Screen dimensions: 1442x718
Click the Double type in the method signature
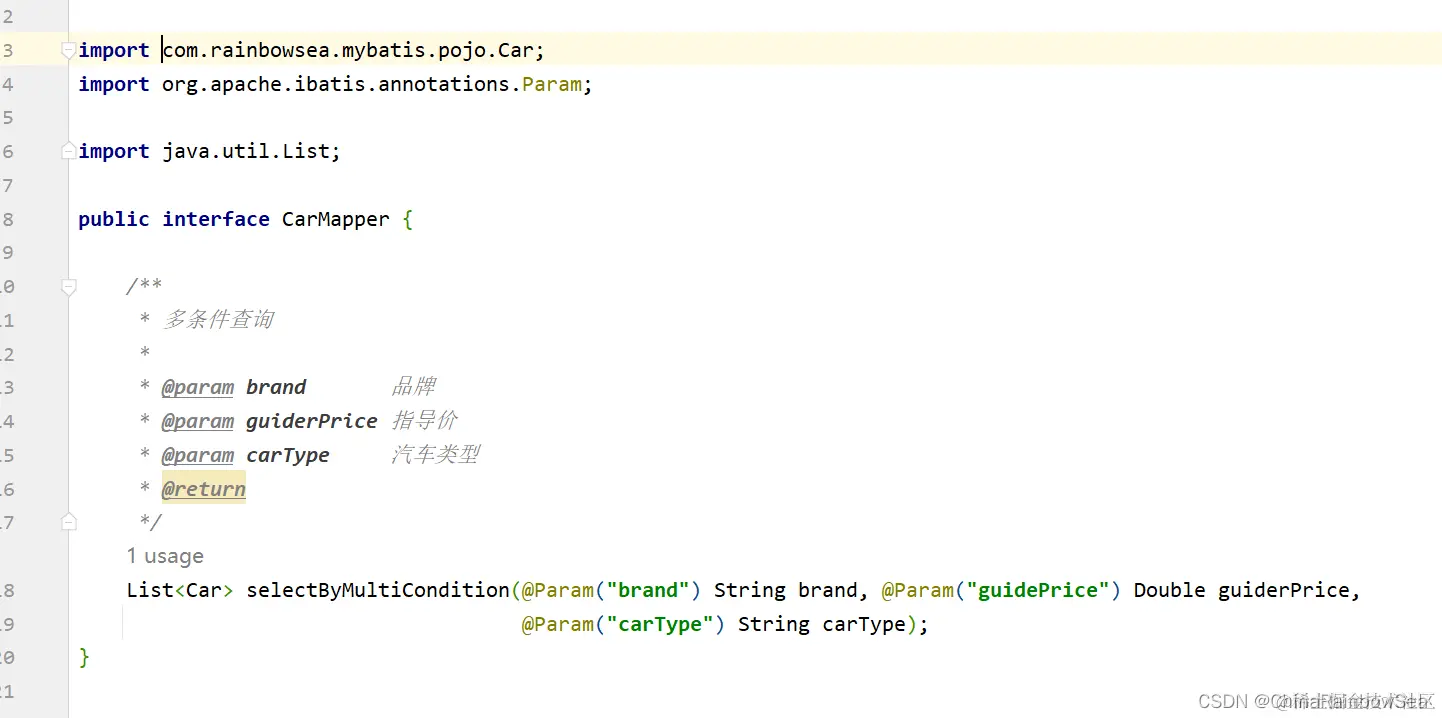[1169, 590]
